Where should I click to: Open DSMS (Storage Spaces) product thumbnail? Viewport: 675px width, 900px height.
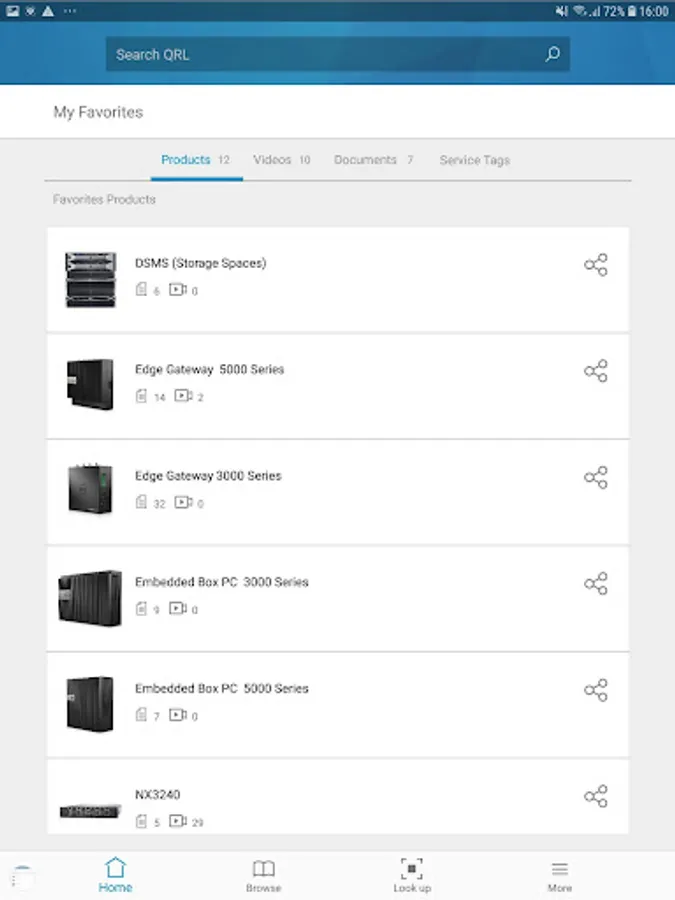coord(90,280)
